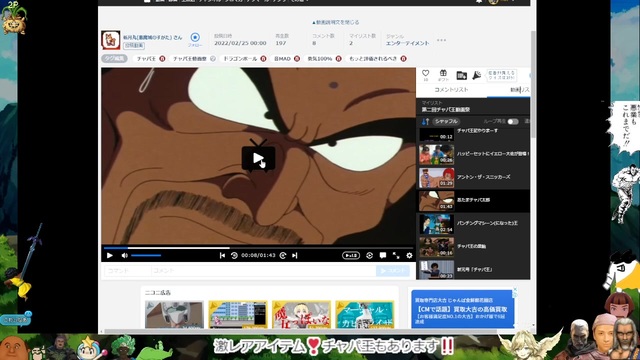
Task: Jump to previous video with skip-back icon
Action: point(222,256)
